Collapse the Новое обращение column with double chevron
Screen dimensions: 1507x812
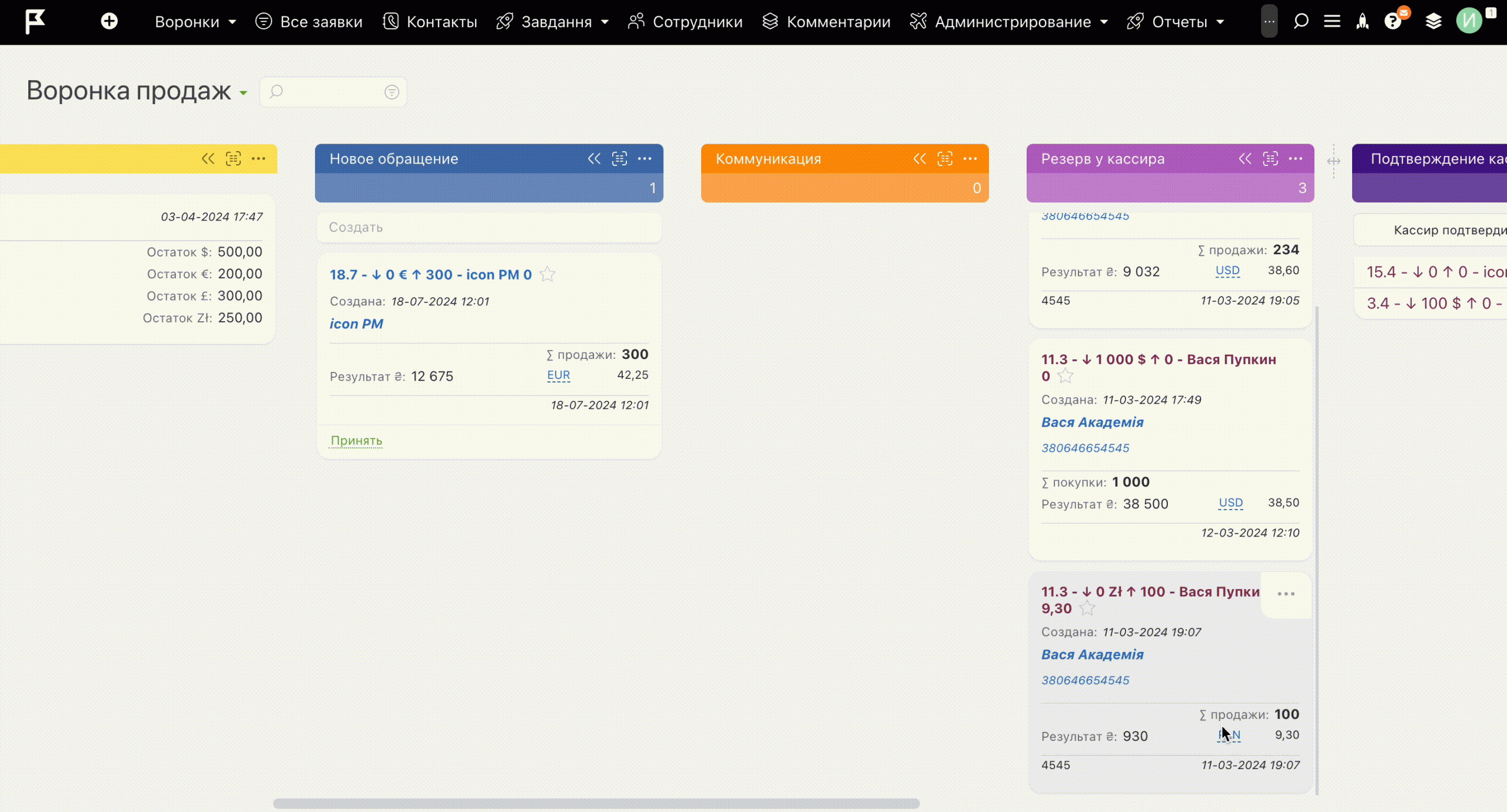point(594,159)
